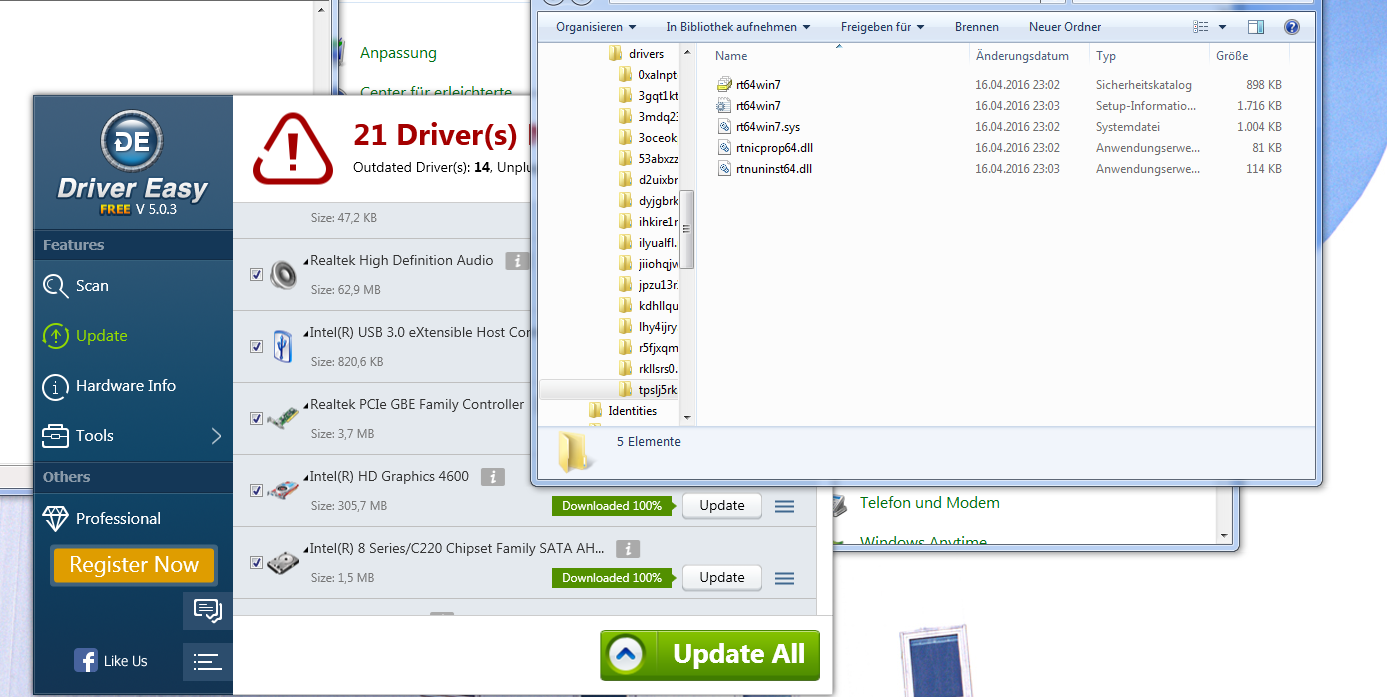Open Telefon und Modem control panel link
Viewport: 1387px width, 697px height.
[x=929, y=503]
